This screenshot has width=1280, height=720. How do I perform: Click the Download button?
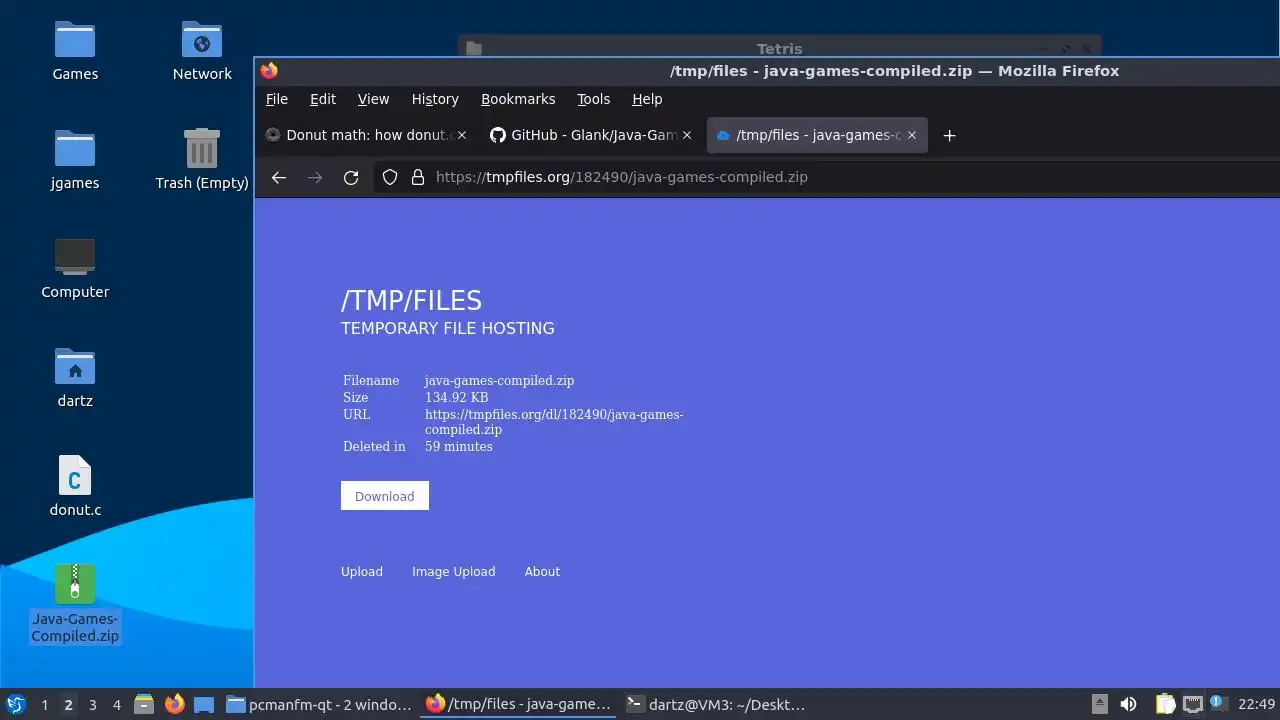coord(385,496)
